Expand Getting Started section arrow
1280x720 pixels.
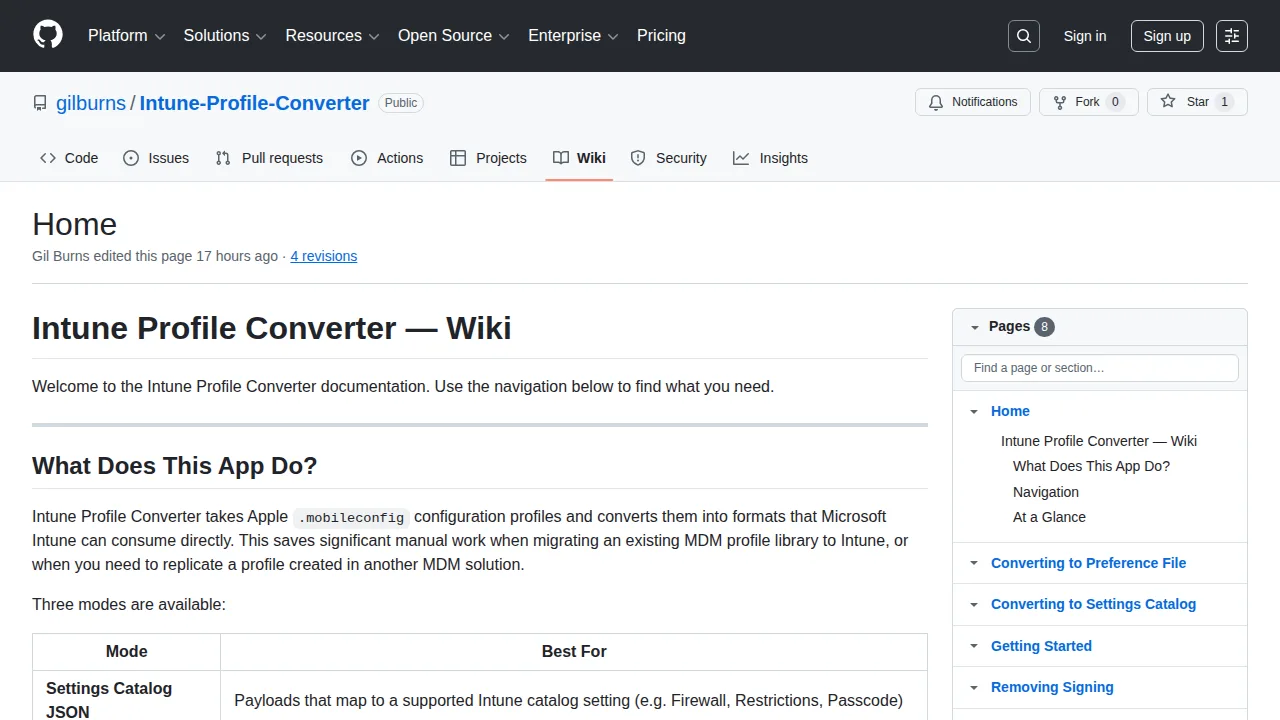[974, 647]
